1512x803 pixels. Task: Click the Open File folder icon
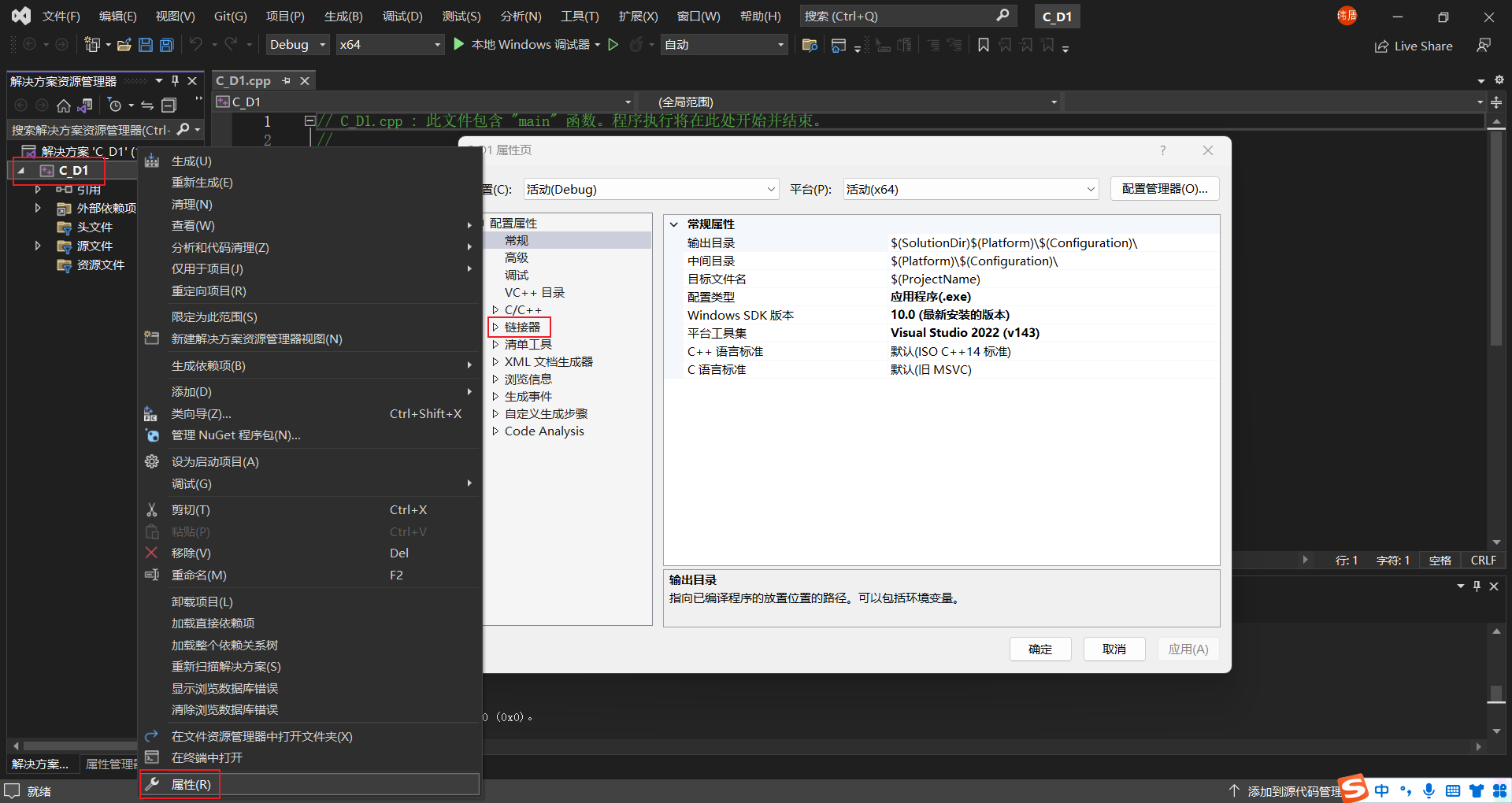(x=124, y=45)
